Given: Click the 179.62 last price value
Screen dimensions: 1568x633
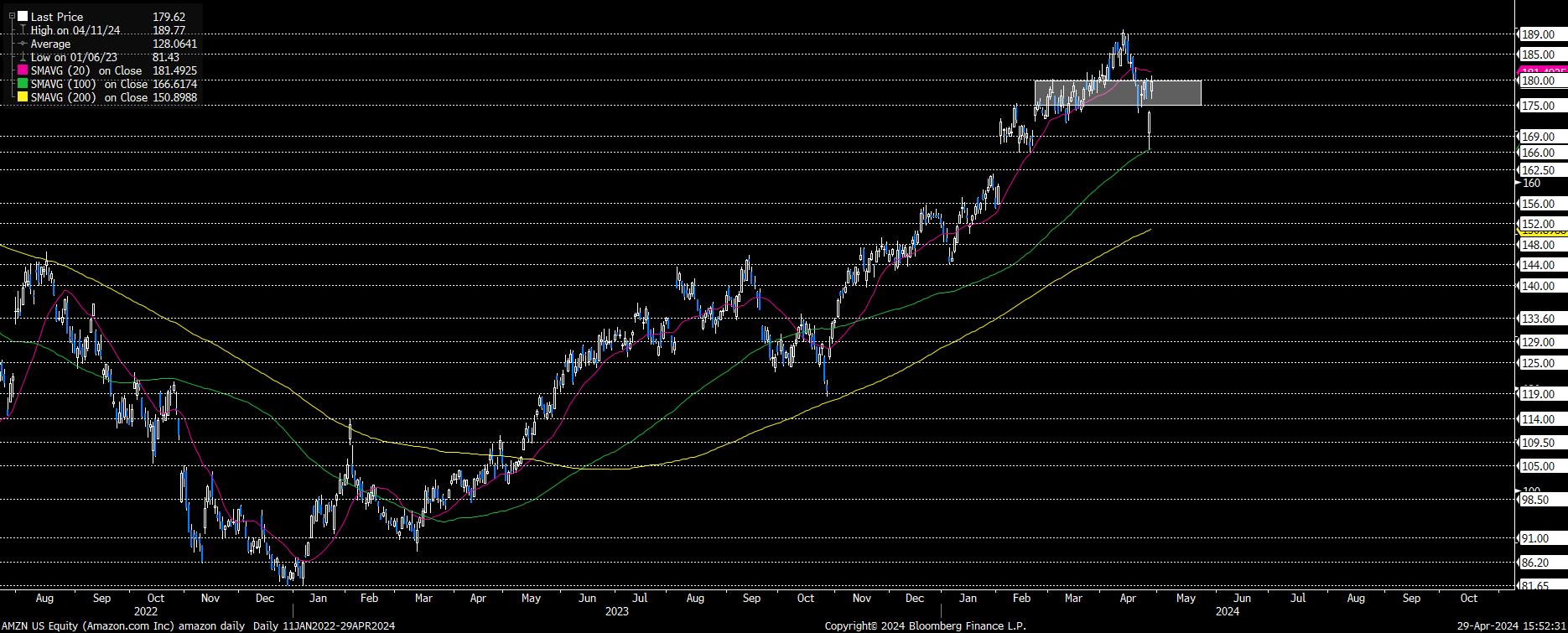Looking at the screenshot, I should pos(169,17).
